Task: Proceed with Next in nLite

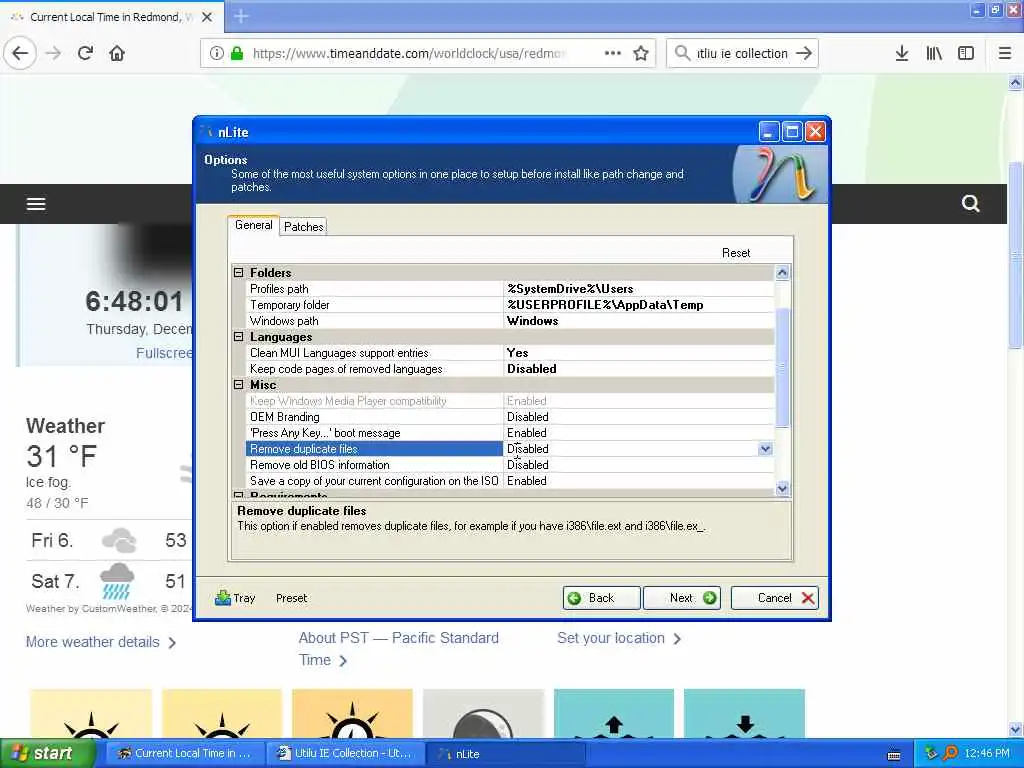Action: point(682,598)
